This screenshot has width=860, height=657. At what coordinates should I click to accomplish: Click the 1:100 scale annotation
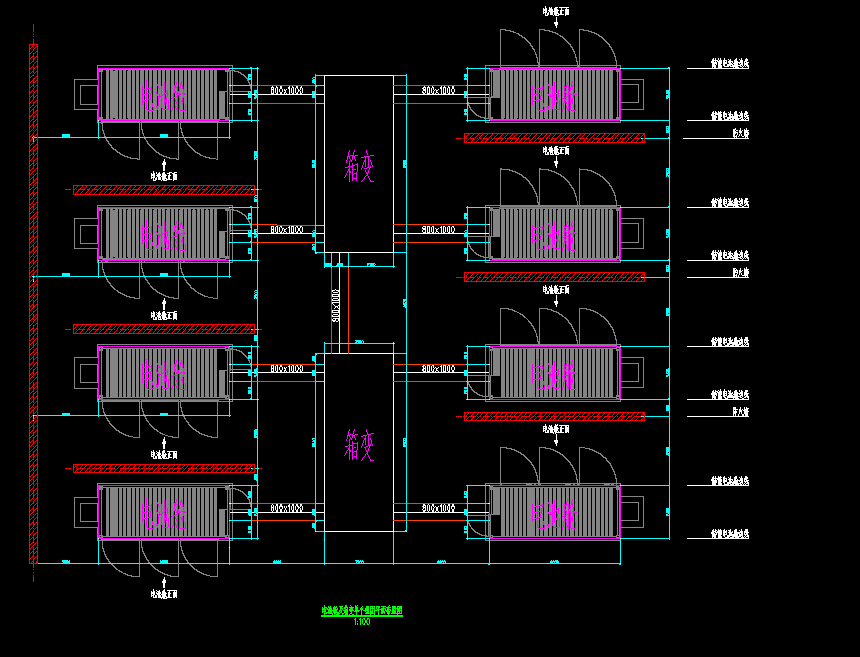pyautogui.click(x=362, y=622)
